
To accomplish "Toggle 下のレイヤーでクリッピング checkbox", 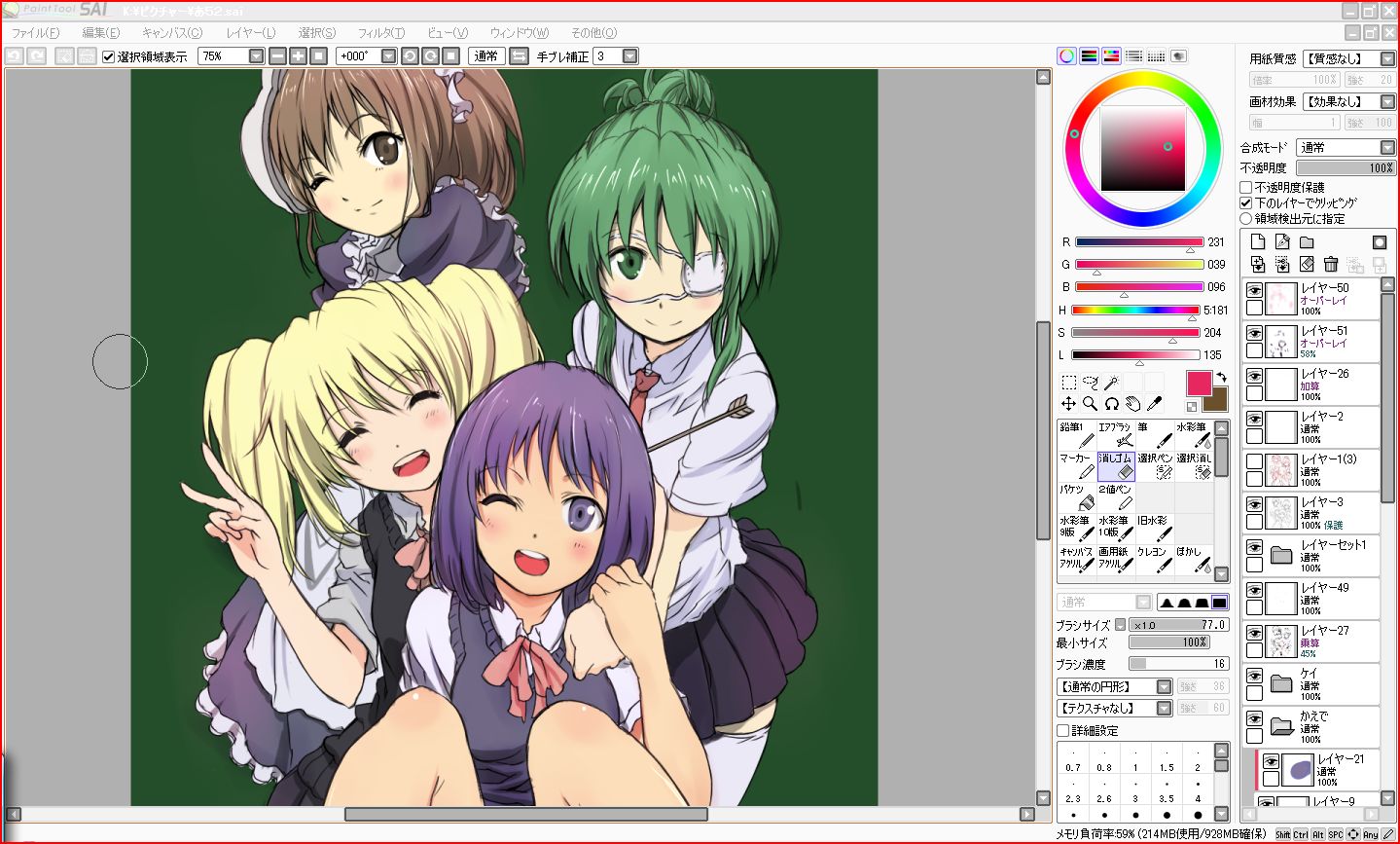I will [1246, 202].
